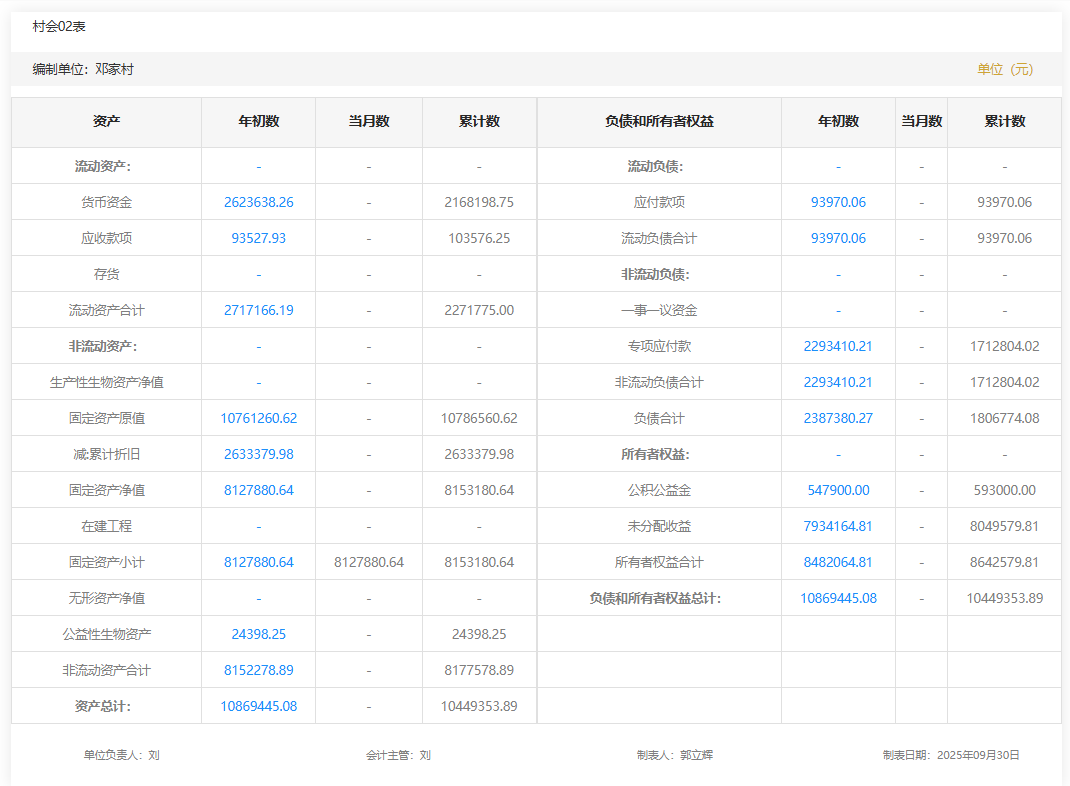1070x786 pixels.
Task: Click 固定资产净值 row's blue opening value
Action: point(258,490)
